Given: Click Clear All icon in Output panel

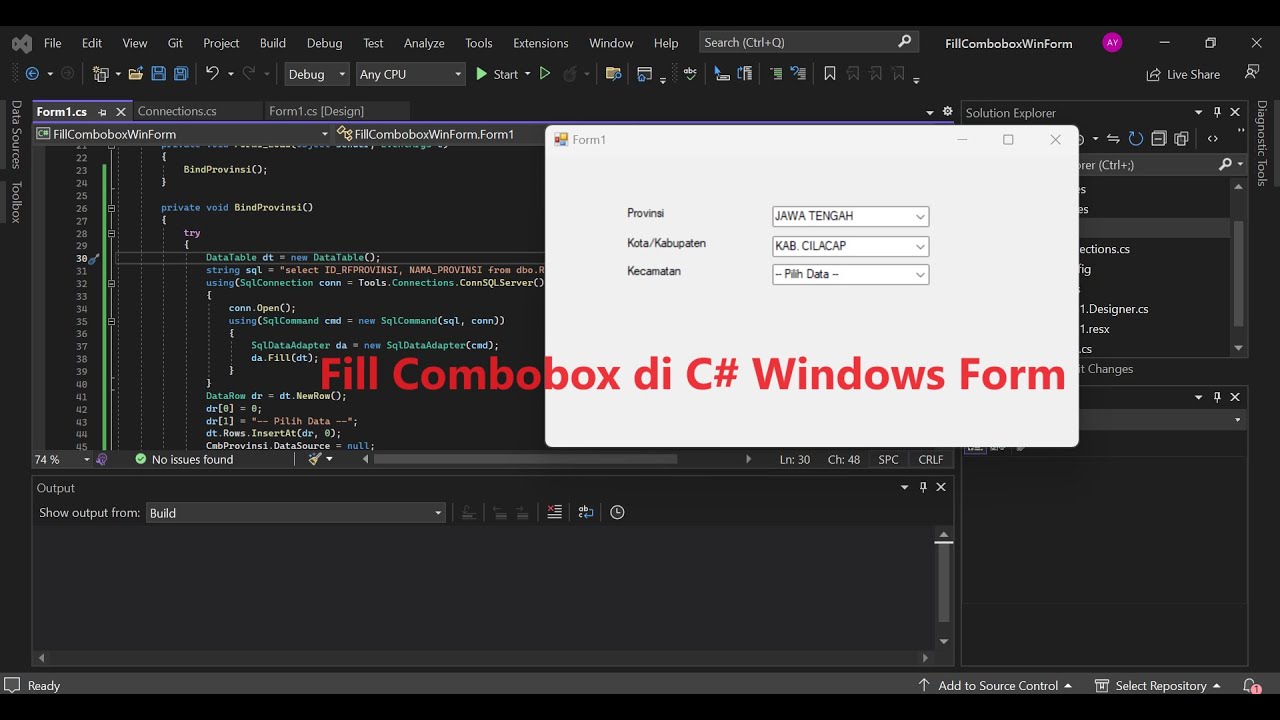Looking at the screenshot, I should click(555, 512).
